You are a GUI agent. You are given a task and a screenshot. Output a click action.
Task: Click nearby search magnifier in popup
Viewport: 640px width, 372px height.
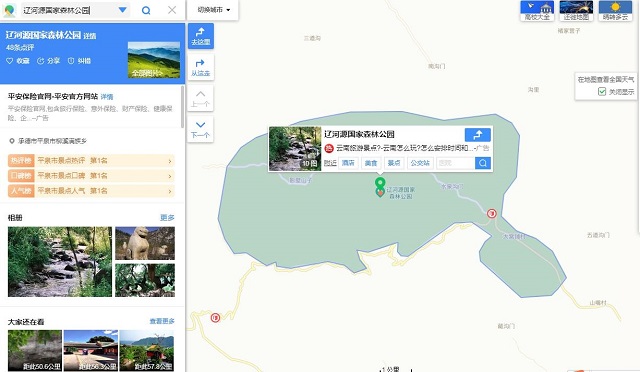tap(483, 163)
